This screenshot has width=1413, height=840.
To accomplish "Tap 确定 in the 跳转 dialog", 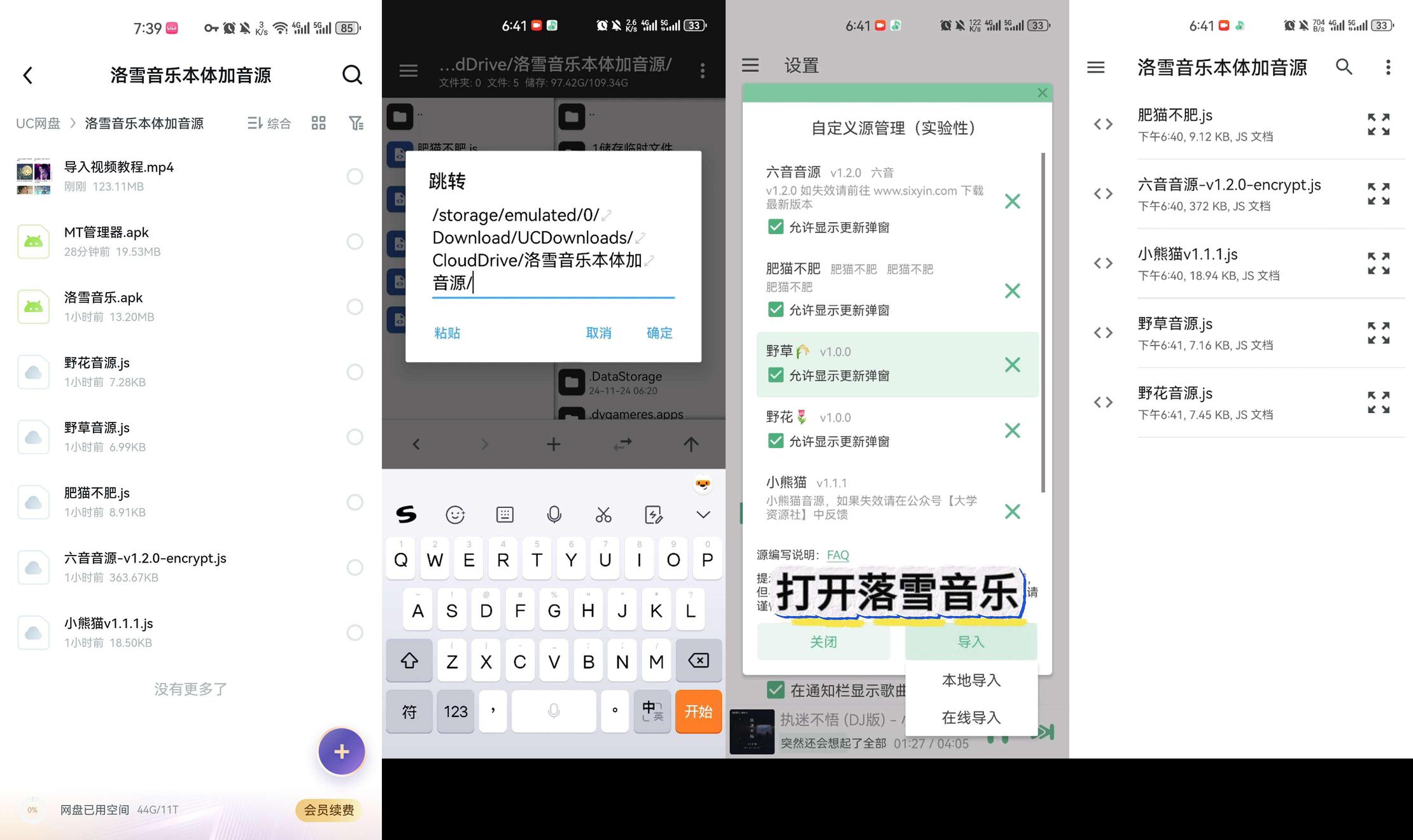I will click(x=659, y=333).
